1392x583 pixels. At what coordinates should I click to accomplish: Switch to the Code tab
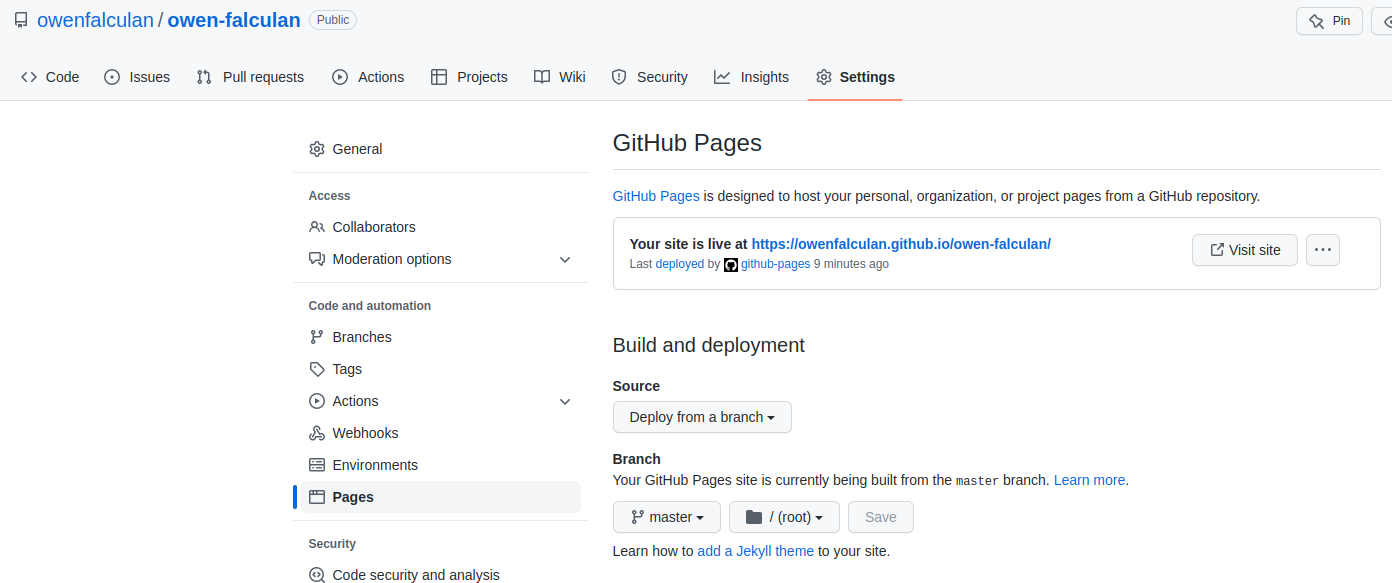[50, 77]
